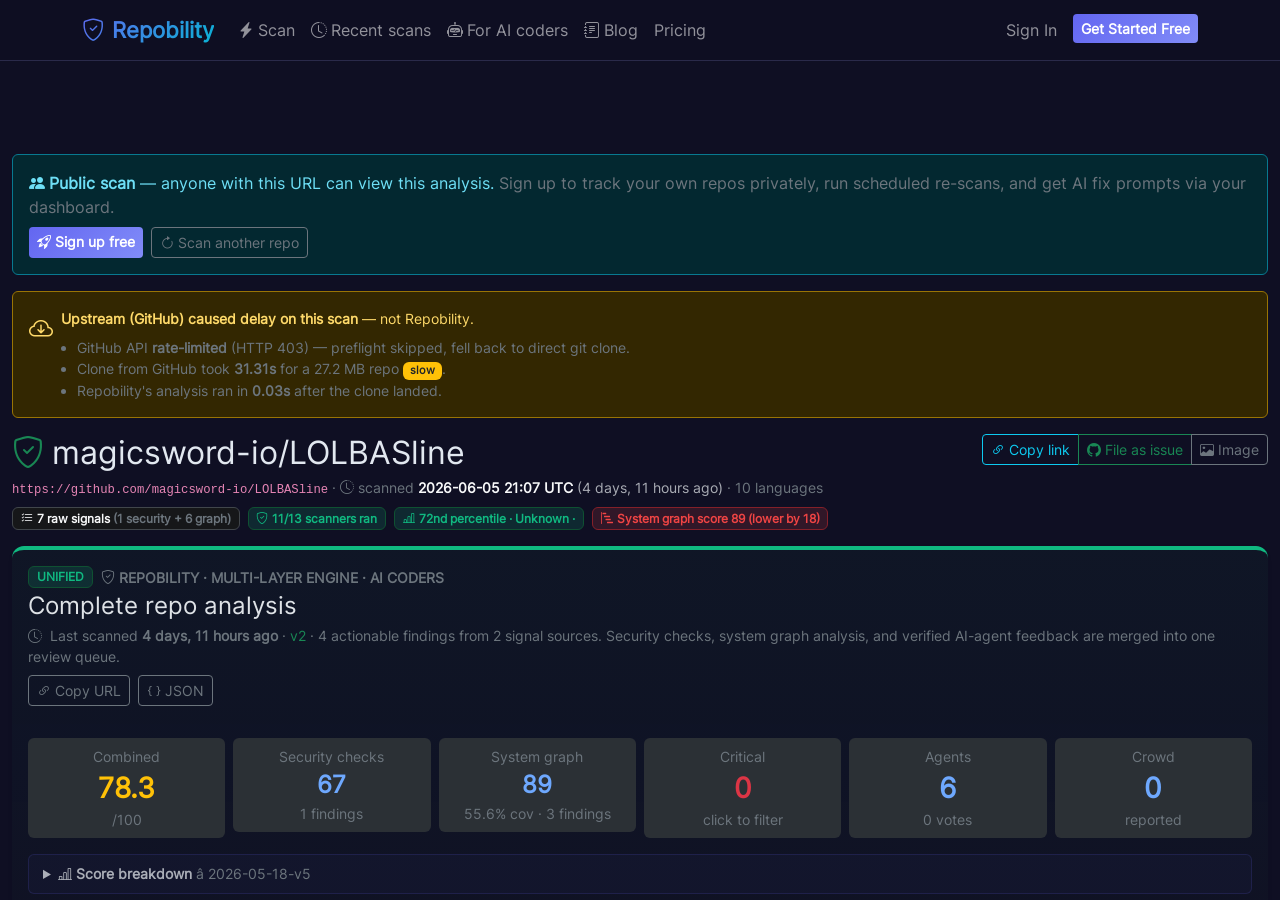Click the 7 raw signals badge

[126, 518]
